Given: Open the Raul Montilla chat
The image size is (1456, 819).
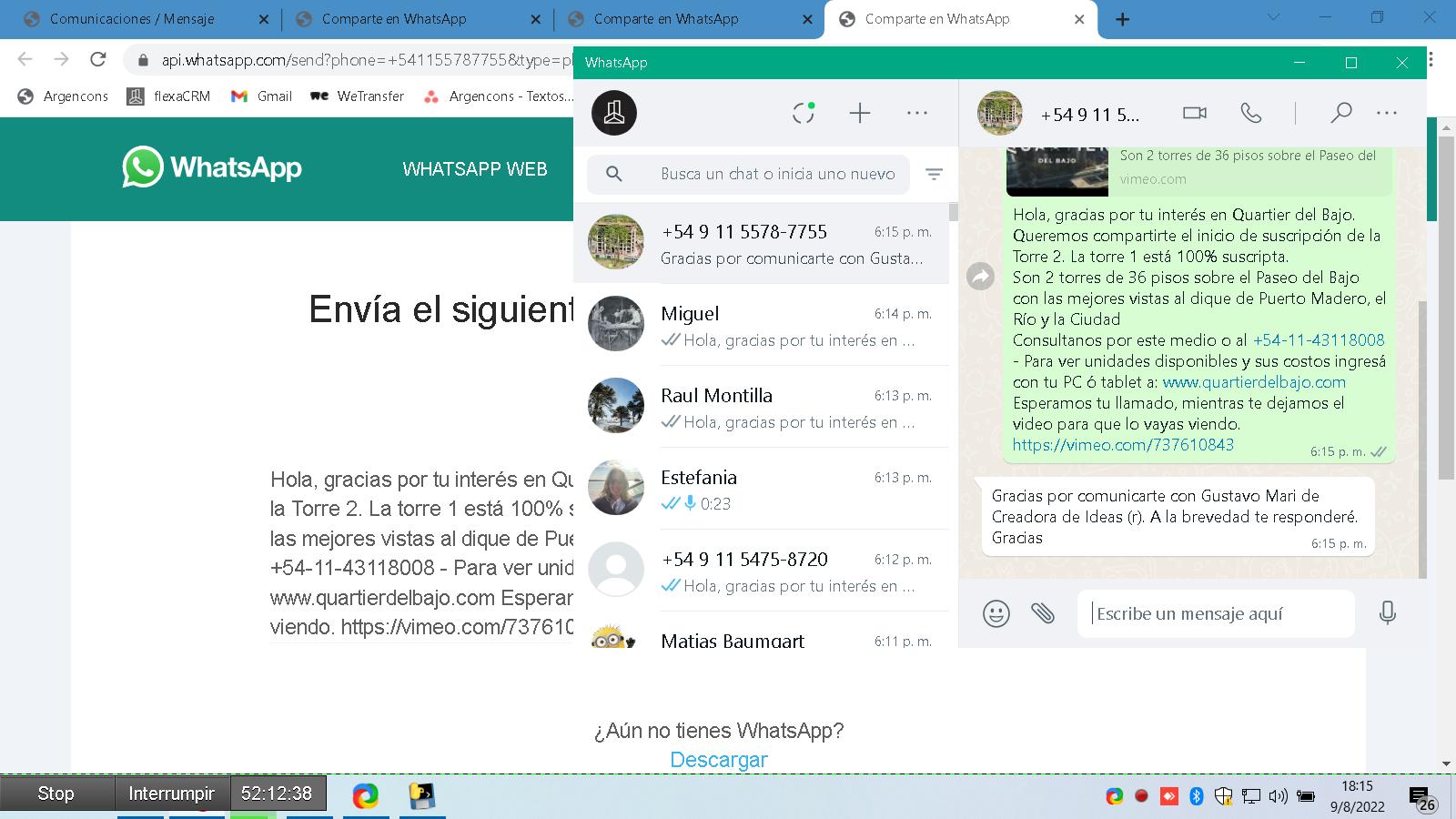Looking at the screenshot, I should [x=761, y=407].
